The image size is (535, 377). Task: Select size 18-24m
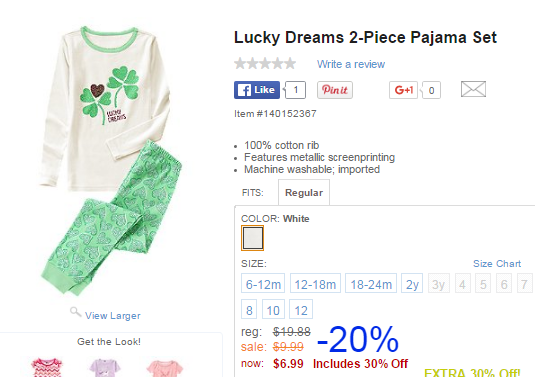coord(371,283)
